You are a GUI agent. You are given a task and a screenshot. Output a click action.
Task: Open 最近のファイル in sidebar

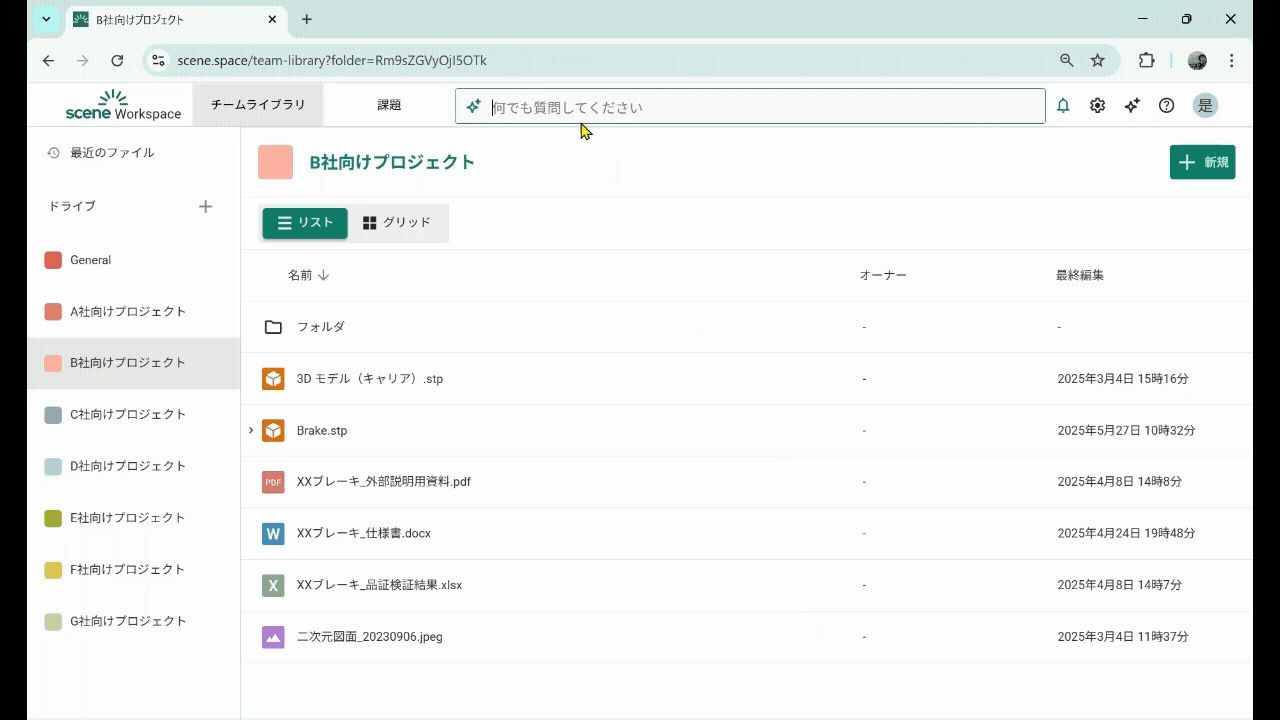tap(111, 153)
